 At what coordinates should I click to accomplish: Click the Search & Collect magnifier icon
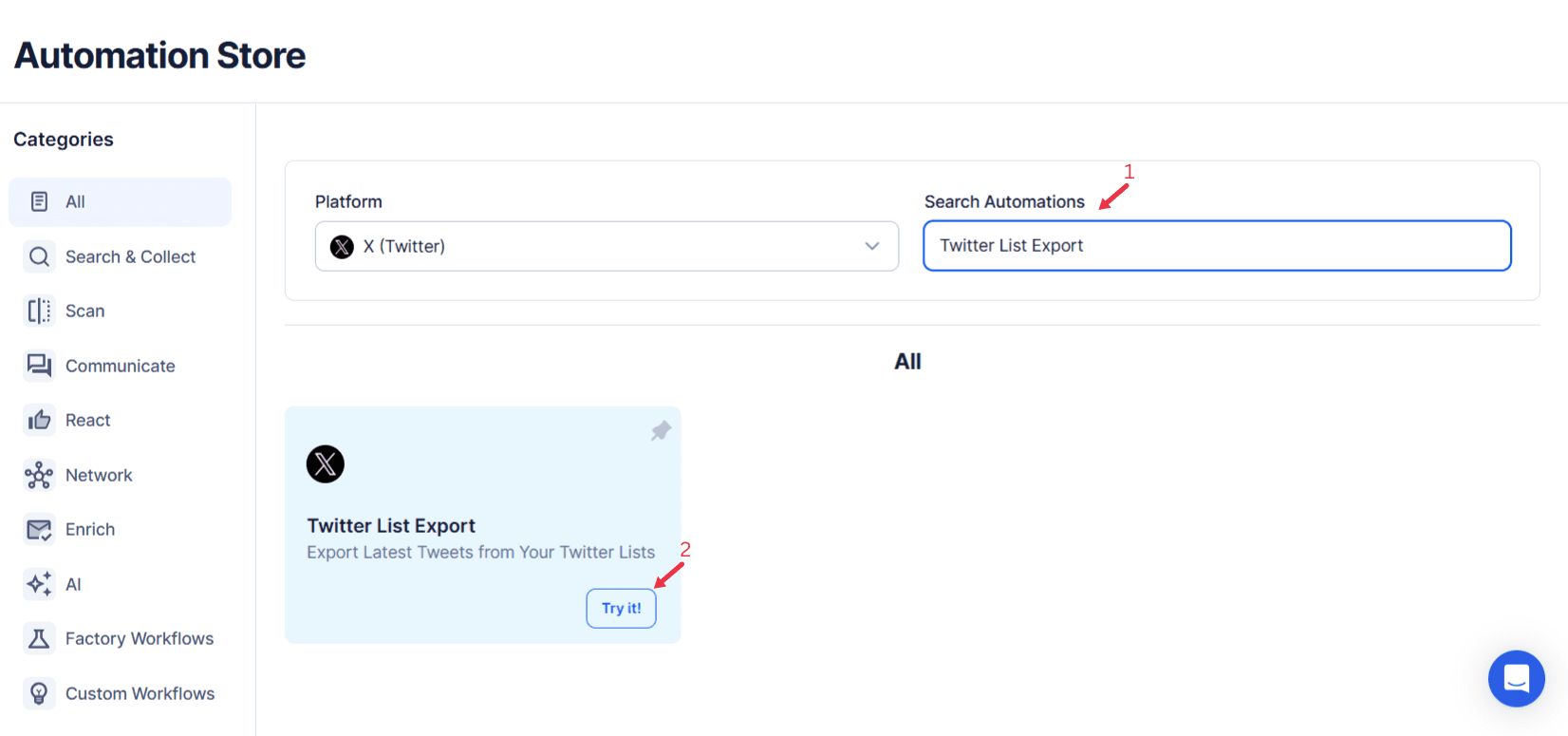[x=38, y=256]
